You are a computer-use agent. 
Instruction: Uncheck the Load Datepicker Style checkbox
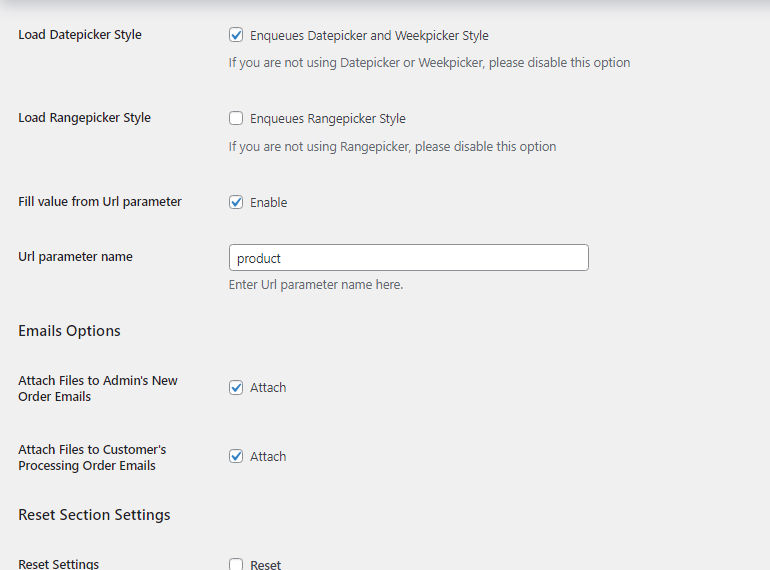(236, 35)
